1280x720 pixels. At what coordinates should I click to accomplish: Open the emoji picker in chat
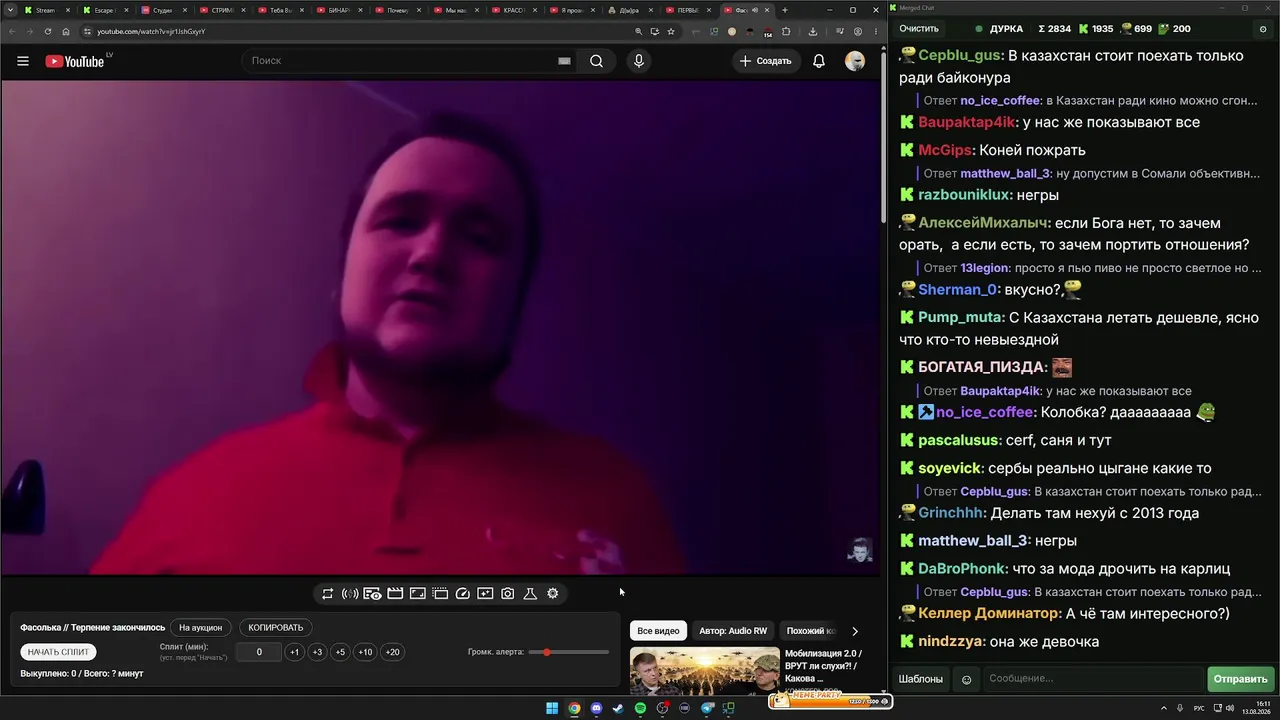tap(966, 679)
